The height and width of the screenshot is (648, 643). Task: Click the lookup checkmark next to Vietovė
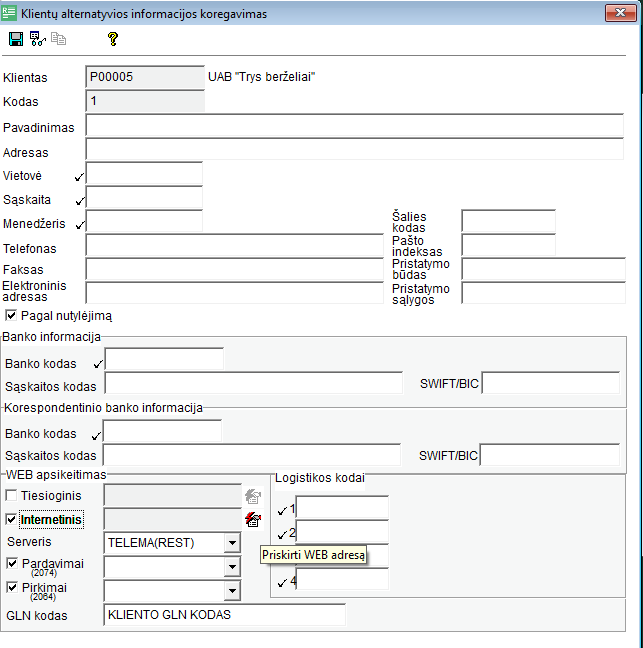[80, 177]
